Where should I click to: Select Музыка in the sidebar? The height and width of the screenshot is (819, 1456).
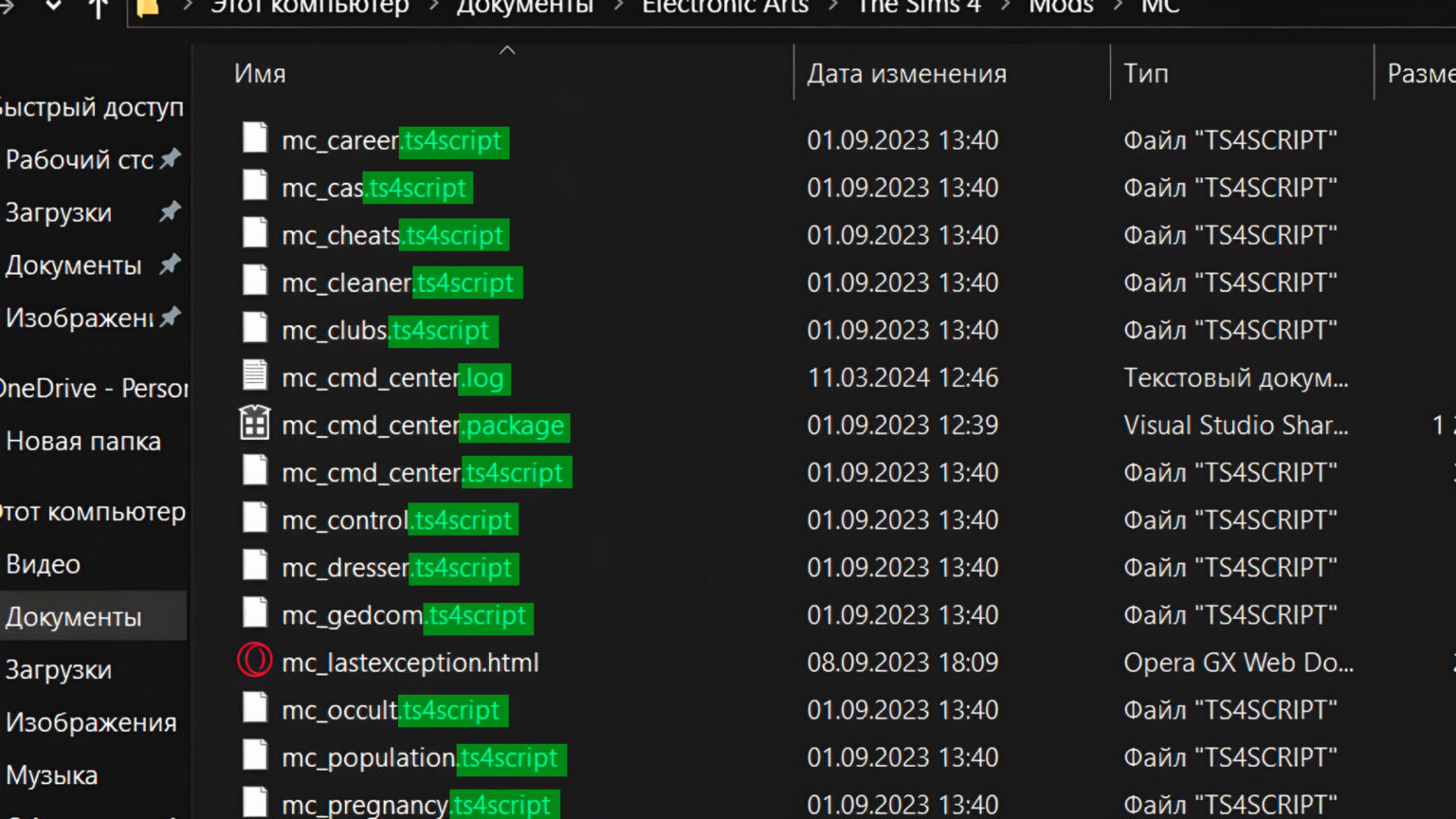click(x=52, y=775)
